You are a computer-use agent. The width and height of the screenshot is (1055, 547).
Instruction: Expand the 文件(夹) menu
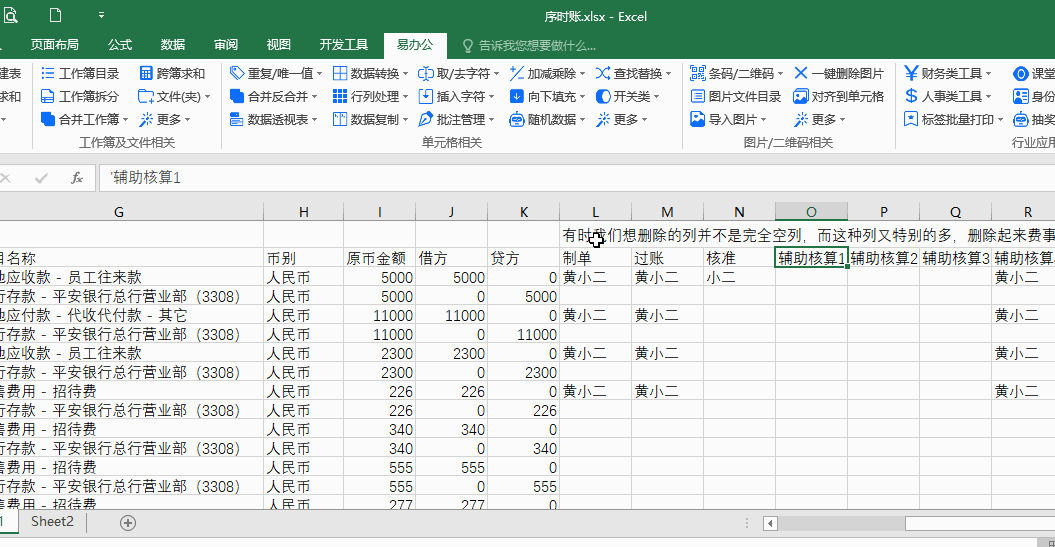click(x=174, y=96)
